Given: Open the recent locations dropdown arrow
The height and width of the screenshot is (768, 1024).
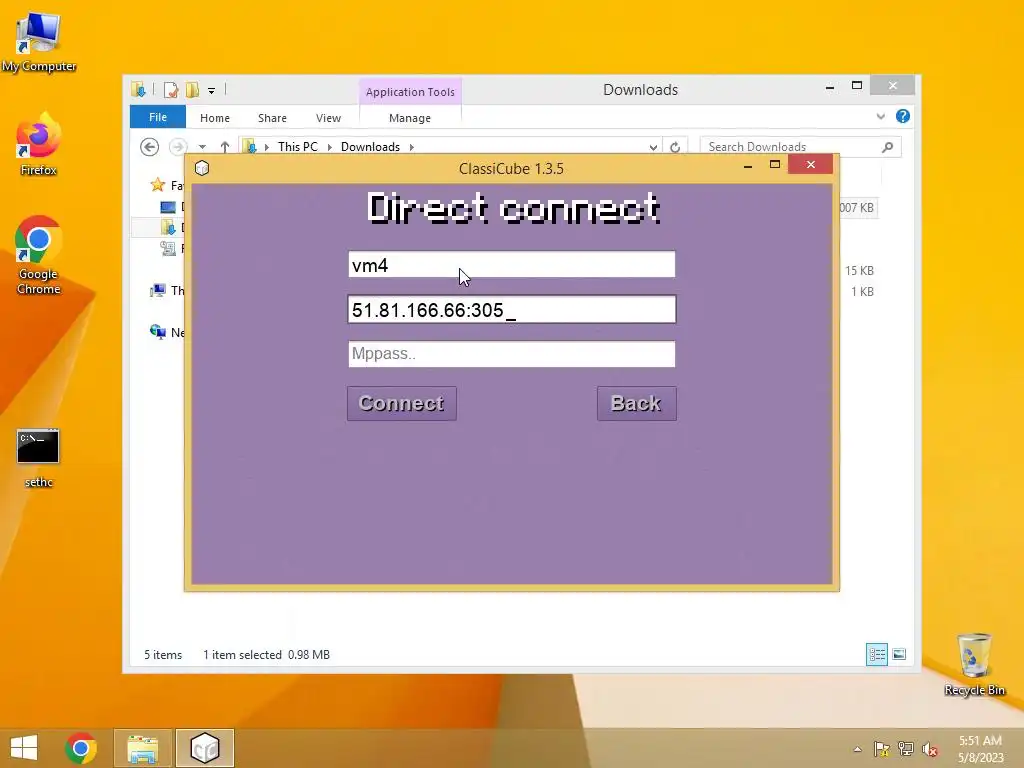Looking at the screenshot, I should (x=202, y=147).
